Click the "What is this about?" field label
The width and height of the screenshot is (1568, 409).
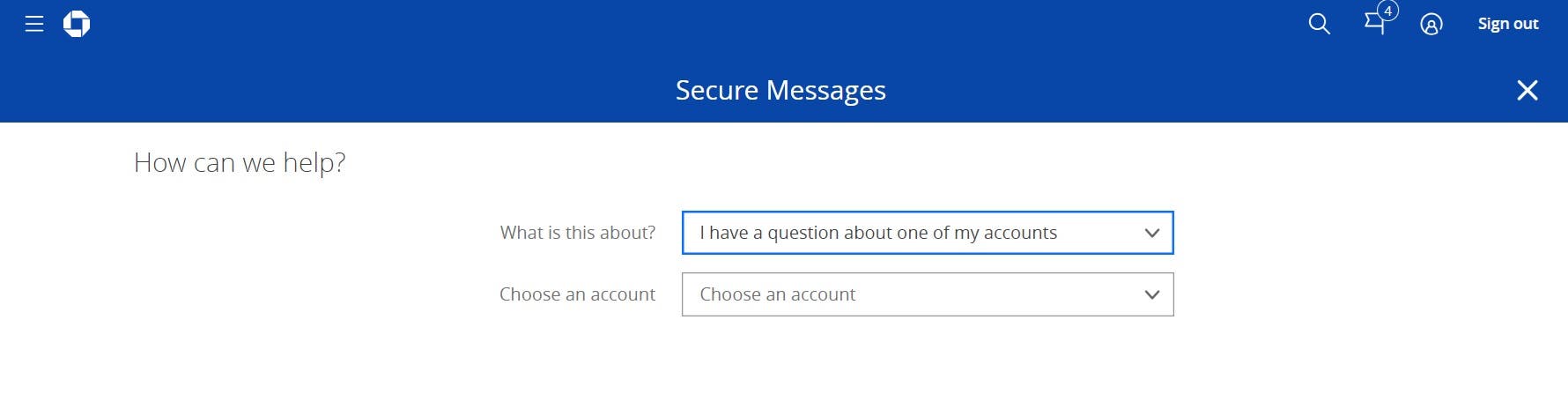click(578, 233)
